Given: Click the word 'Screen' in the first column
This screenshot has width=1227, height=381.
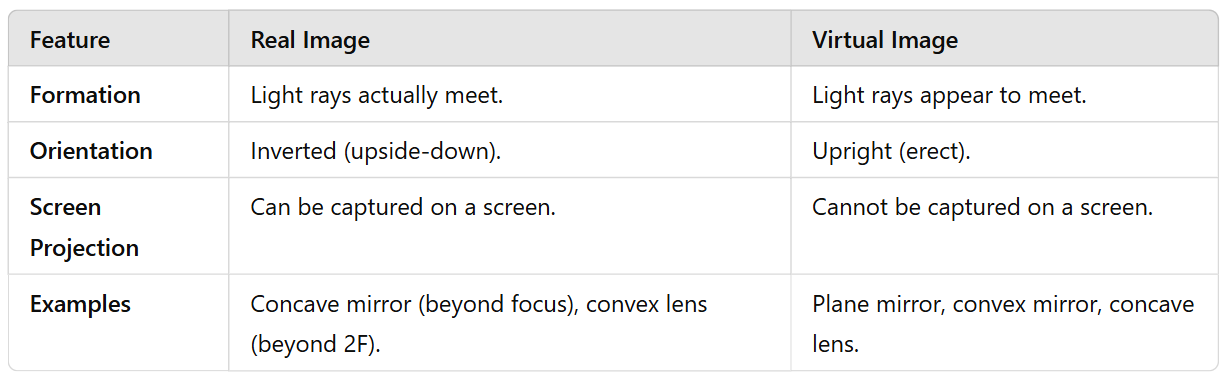Looking at the screenshot, I should (x=65, y=207).
